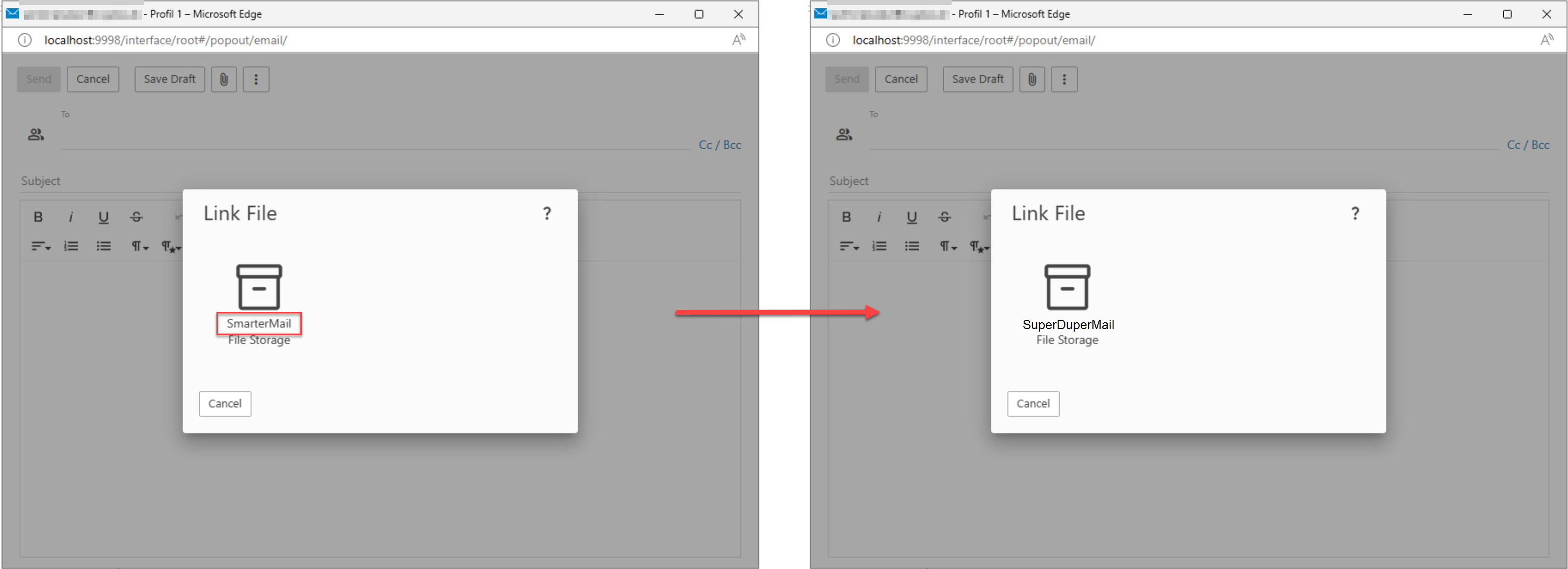Insert bulleted list in left window
Viewport: 1568px width, 569px height.
[x=104, y=246]
